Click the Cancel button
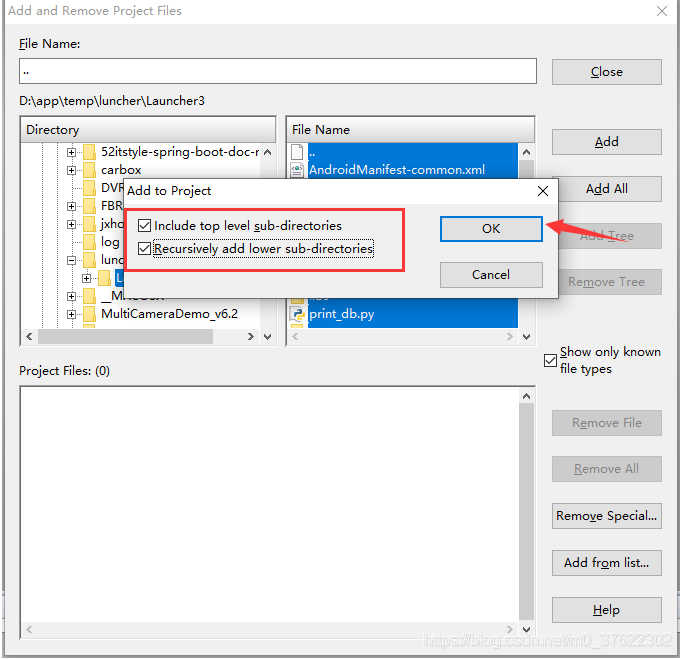This screenshot has height=659, width=682. pos(491,275)
